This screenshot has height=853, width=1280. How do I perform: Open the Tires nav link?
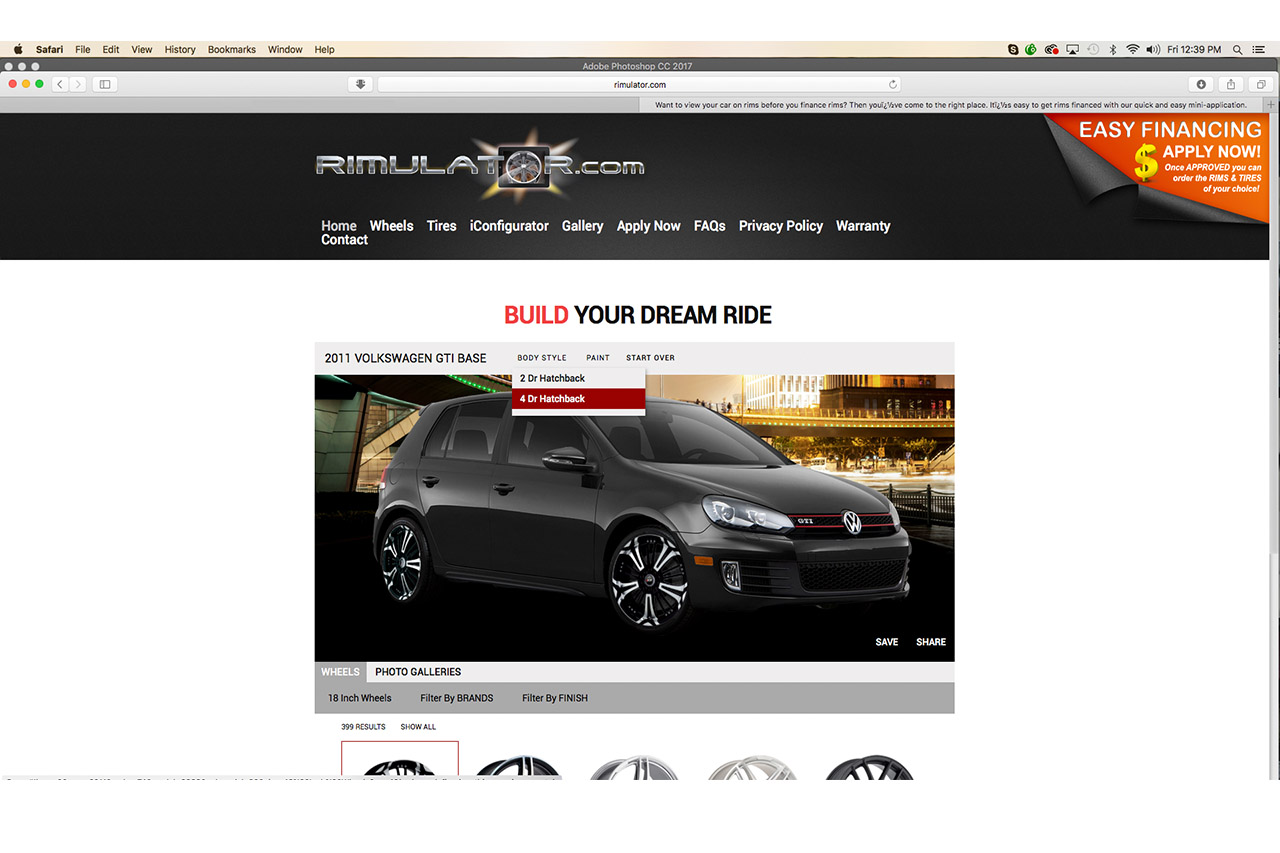pos(441,226)
